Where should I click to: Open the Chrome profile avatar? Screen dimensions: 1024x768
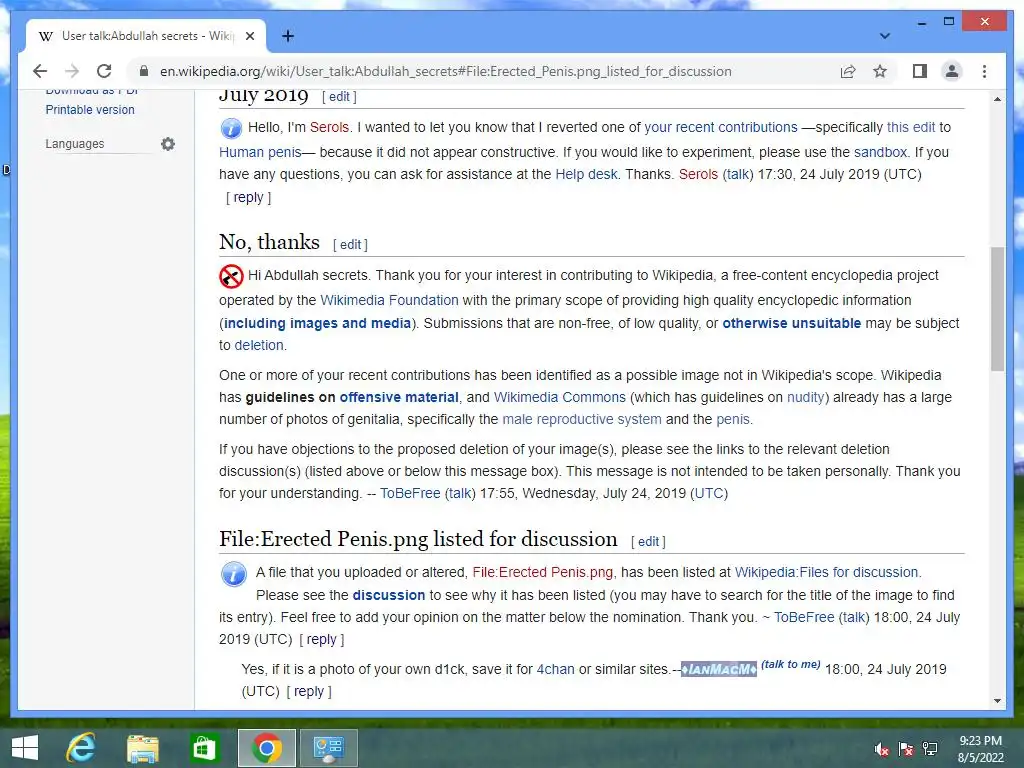952,71
